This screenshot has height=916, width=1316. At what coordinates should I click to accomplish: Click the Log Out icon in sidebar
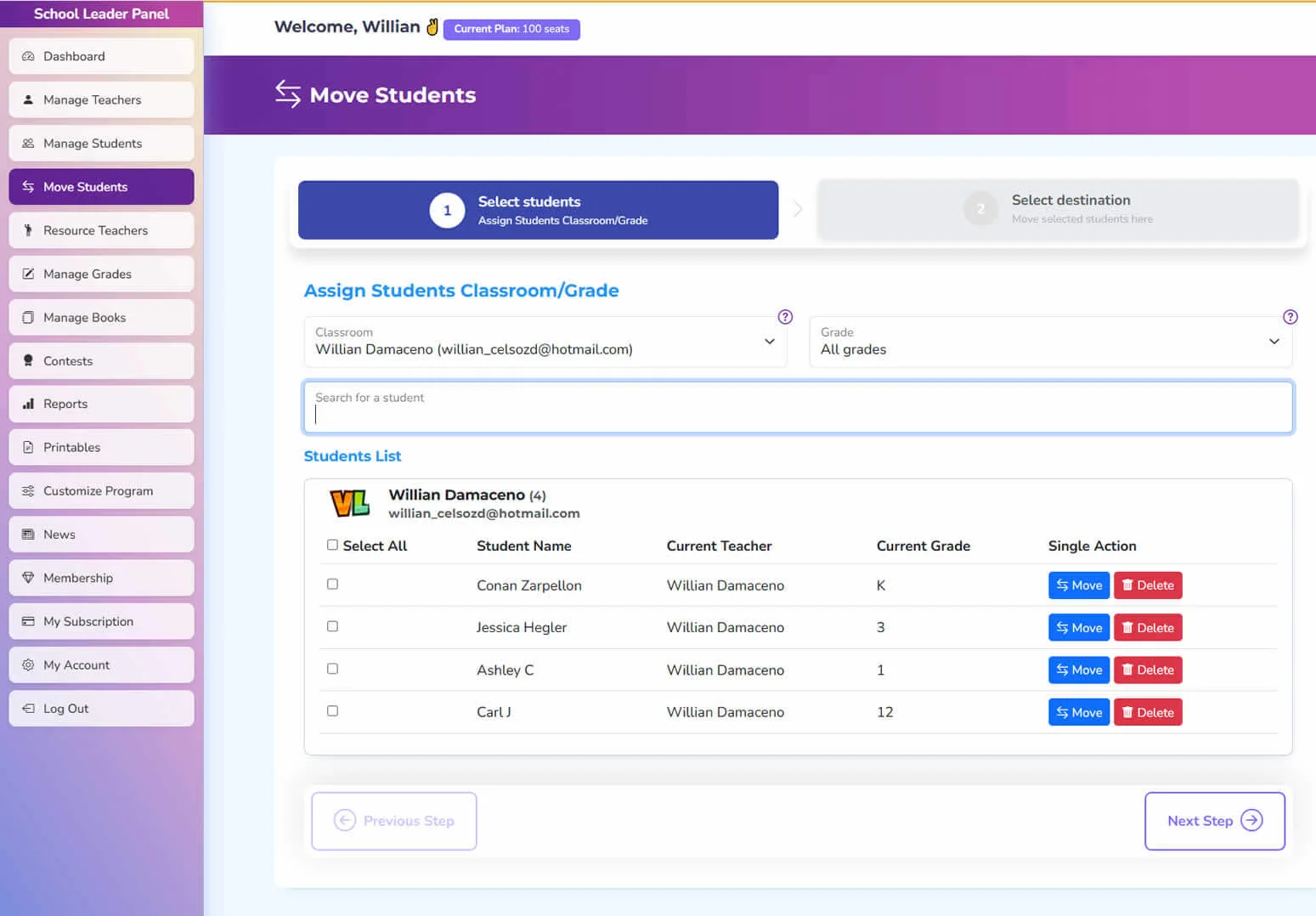[x=28, y=708]
